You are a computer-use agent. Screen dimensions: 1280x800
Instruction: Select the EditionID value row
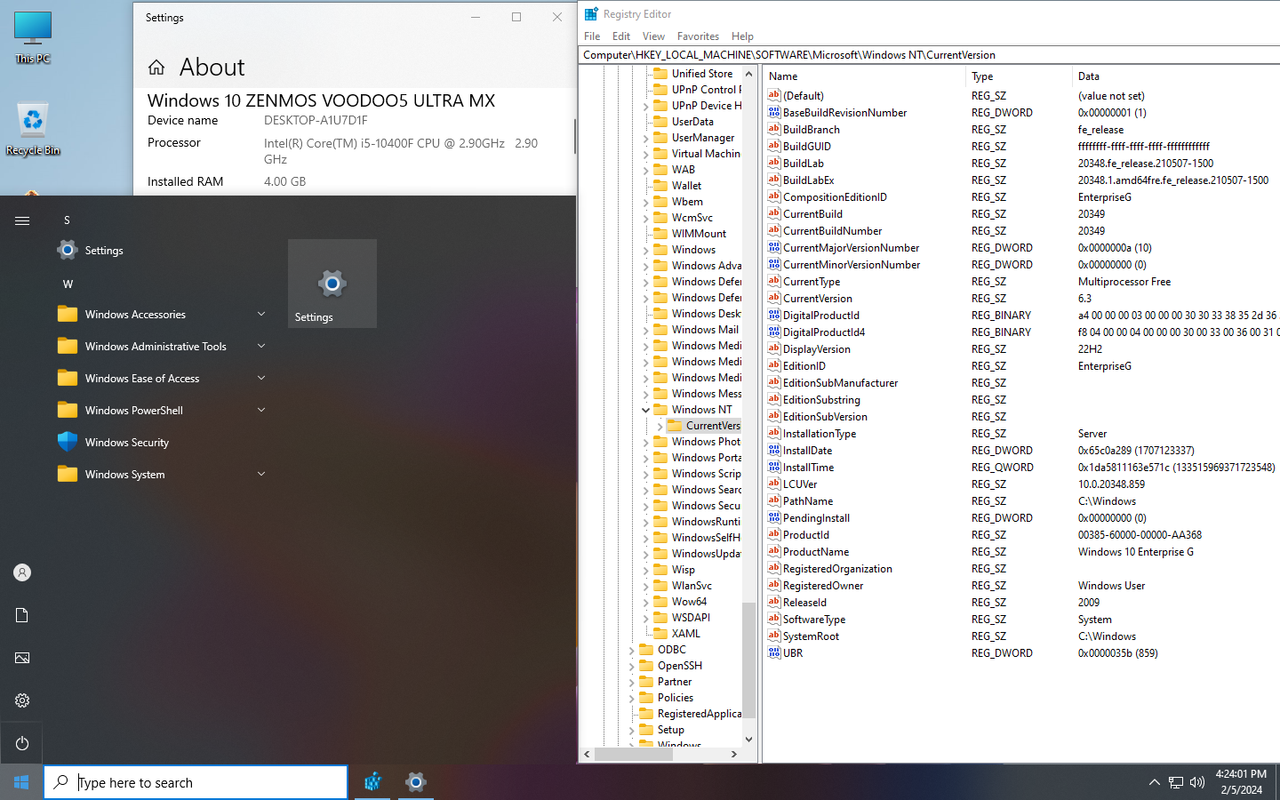(1021, 366)
